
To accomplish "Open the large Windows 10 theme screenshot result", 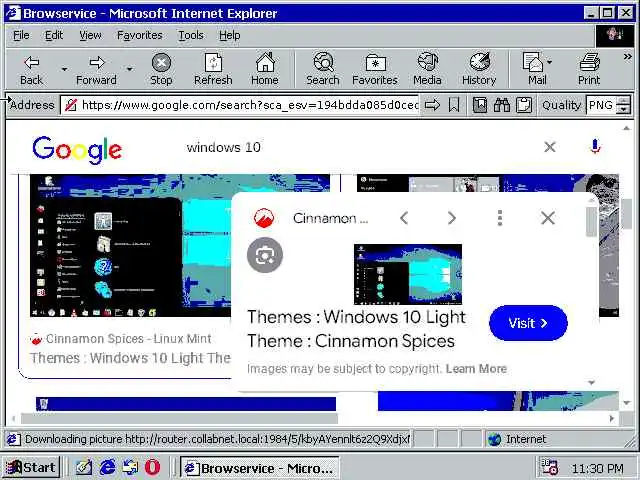I will 131,246.
